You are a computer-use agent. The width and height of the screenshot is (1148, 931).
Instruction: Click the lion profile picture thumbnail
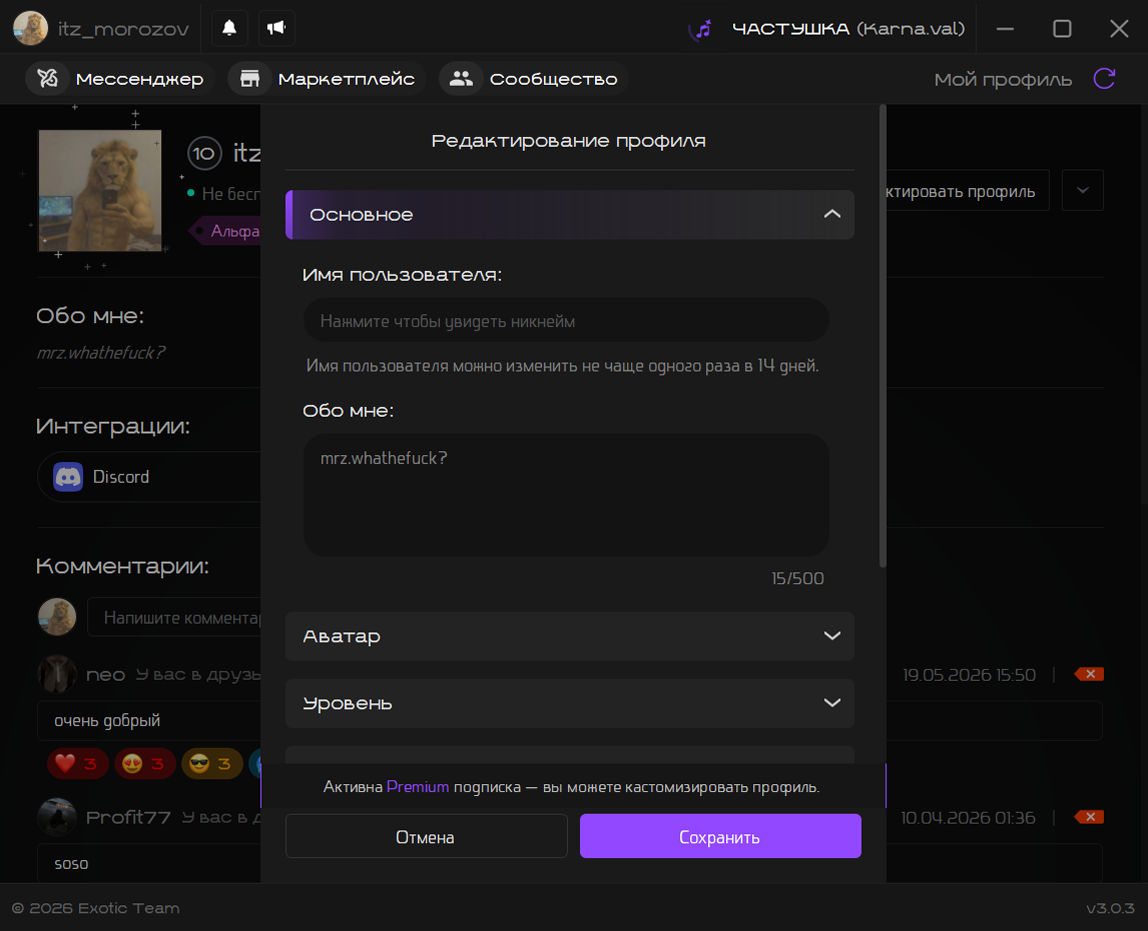tap(100, 190)
